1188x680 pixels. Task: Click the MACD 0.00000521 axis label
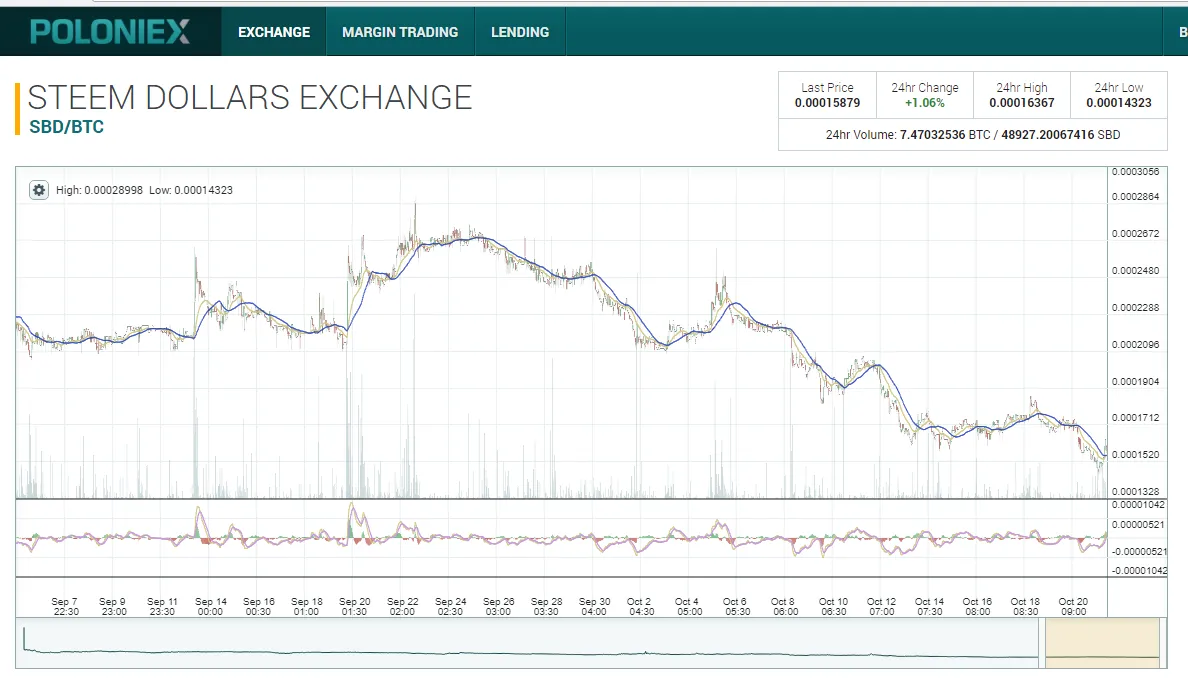click(1138, 525)
